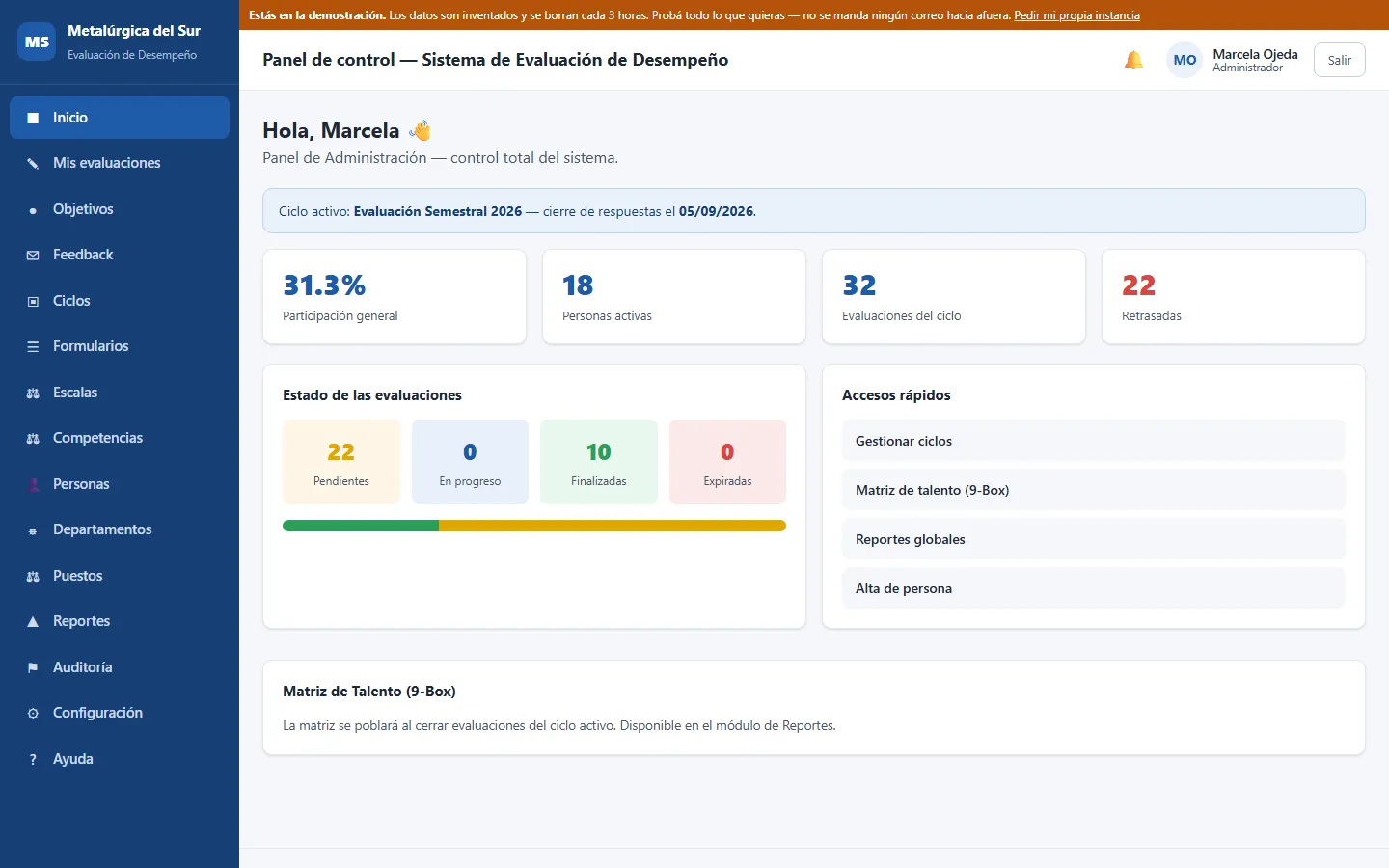Click the Participación general 31.3% card
This screenshot has width=1389, height=868.
[395, 297]
